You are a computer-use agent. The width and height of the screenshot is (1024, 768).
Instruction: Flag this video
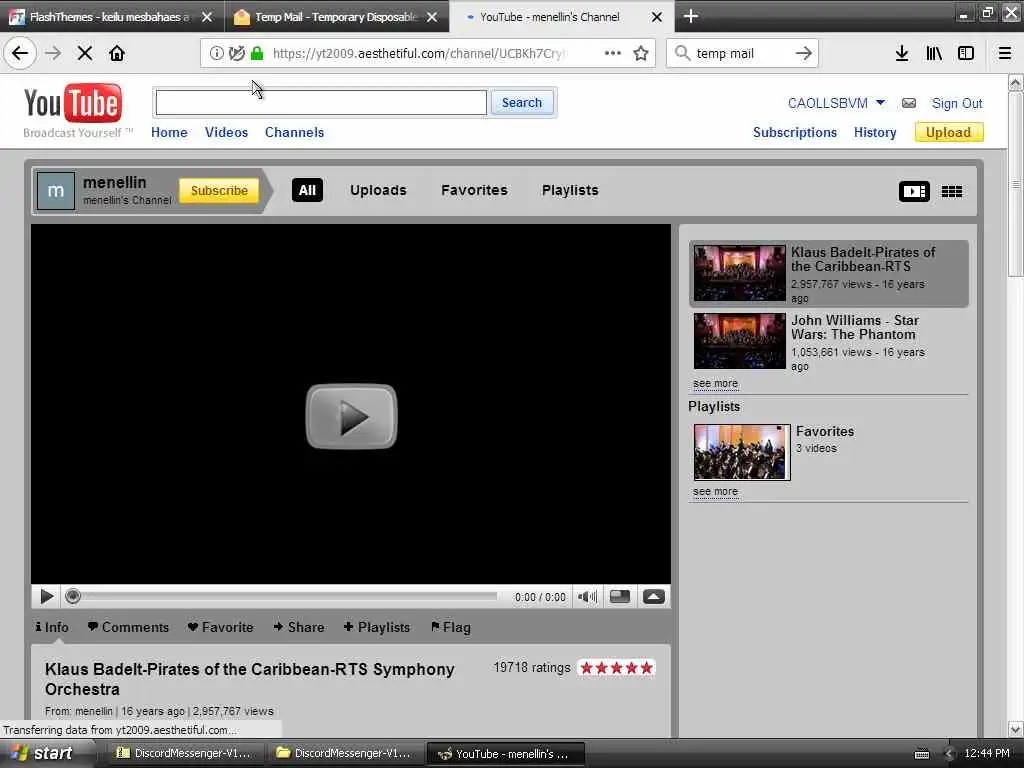click(x=451, y=627)
